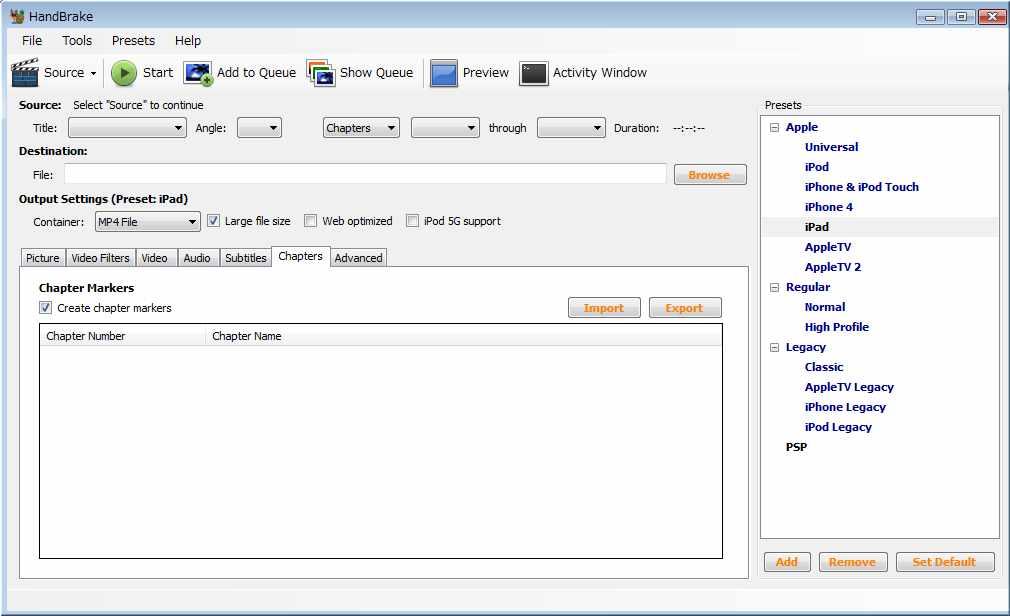The width and height of the screenshot is (1010, 616).
Task: Switch to the Advanced tab
Action: click(x=359, y=258)
